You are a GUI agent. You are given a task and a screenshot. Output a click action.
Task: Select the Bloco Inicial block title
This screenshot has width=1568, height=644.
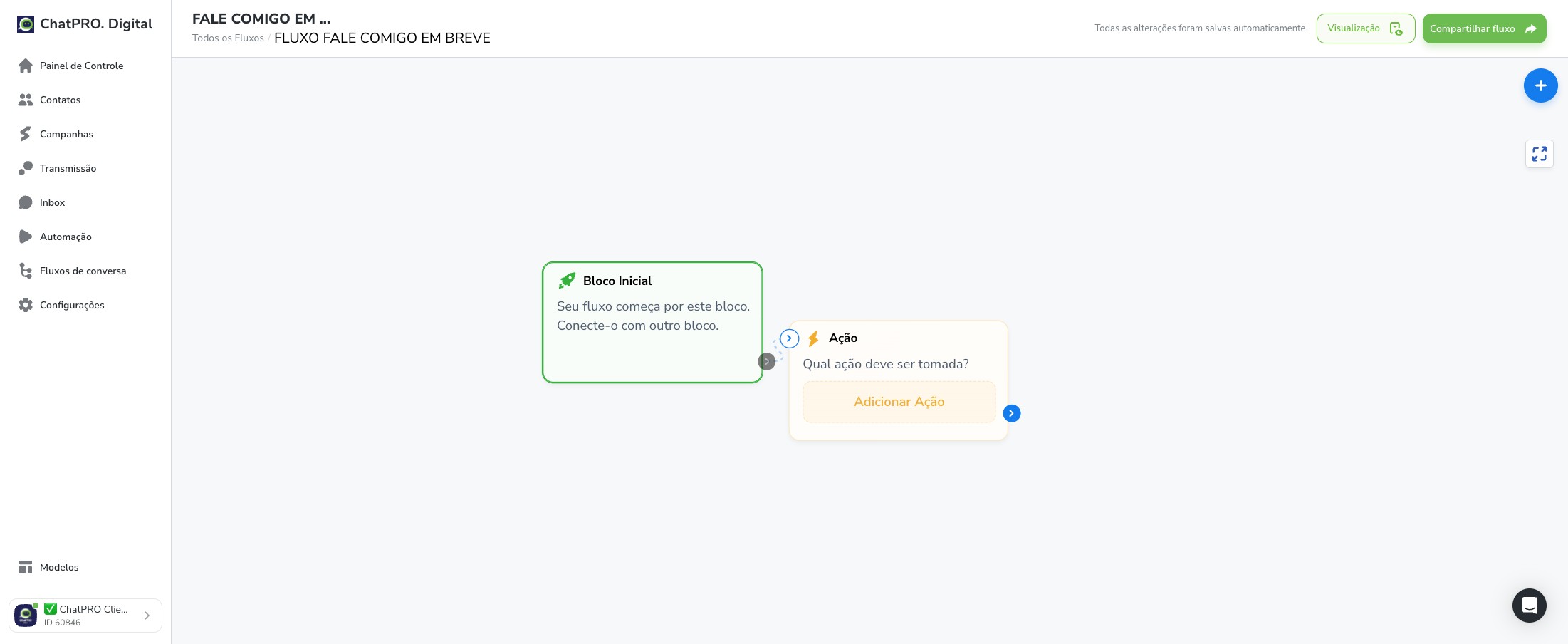[617, 281]
